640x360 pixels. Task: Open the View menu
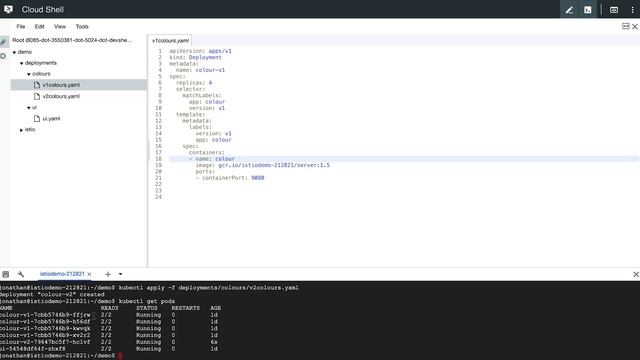[x=60, y=27]
